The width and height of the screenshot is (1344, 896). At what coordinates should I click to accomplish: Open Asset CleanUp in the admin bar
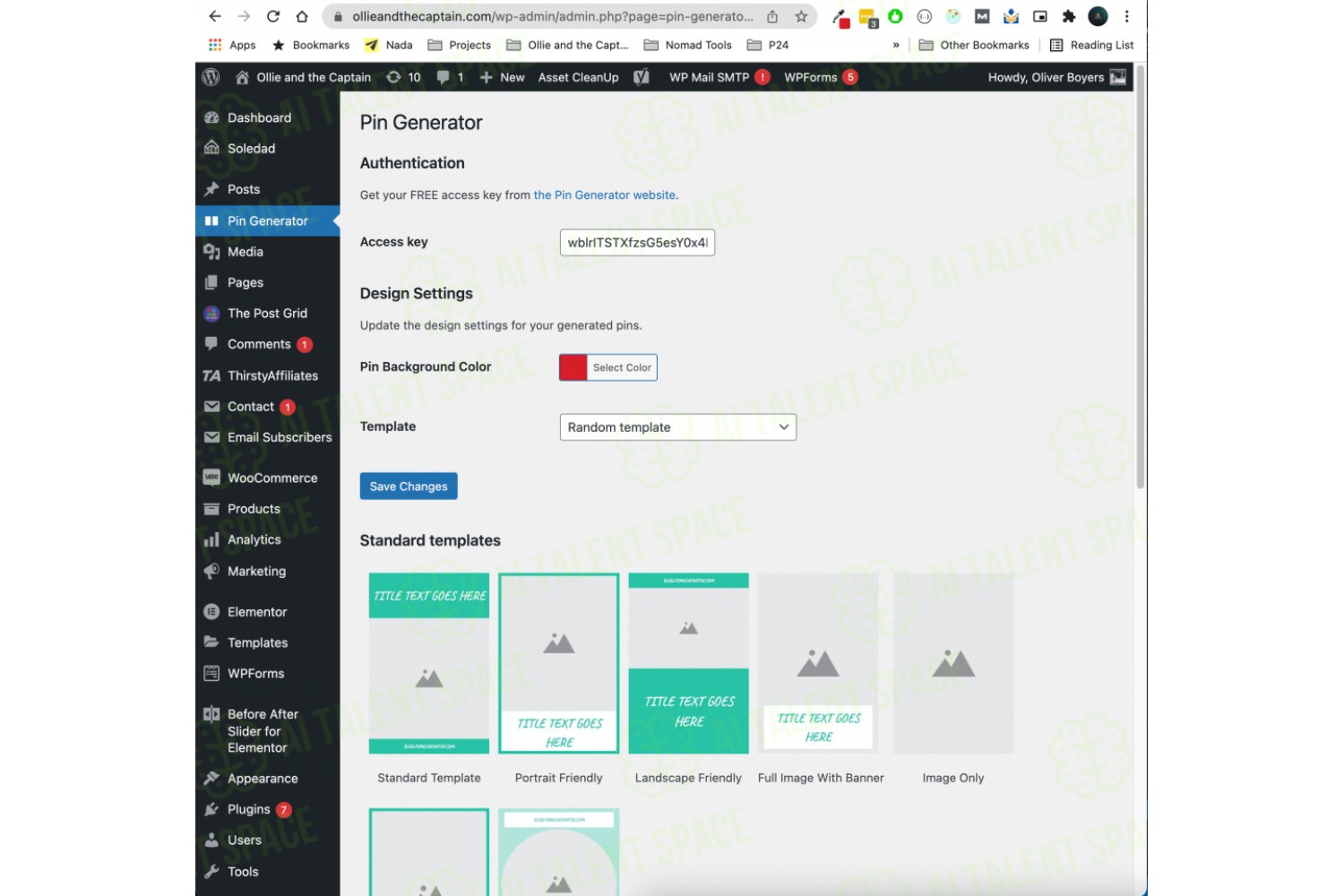click(578, 77)
